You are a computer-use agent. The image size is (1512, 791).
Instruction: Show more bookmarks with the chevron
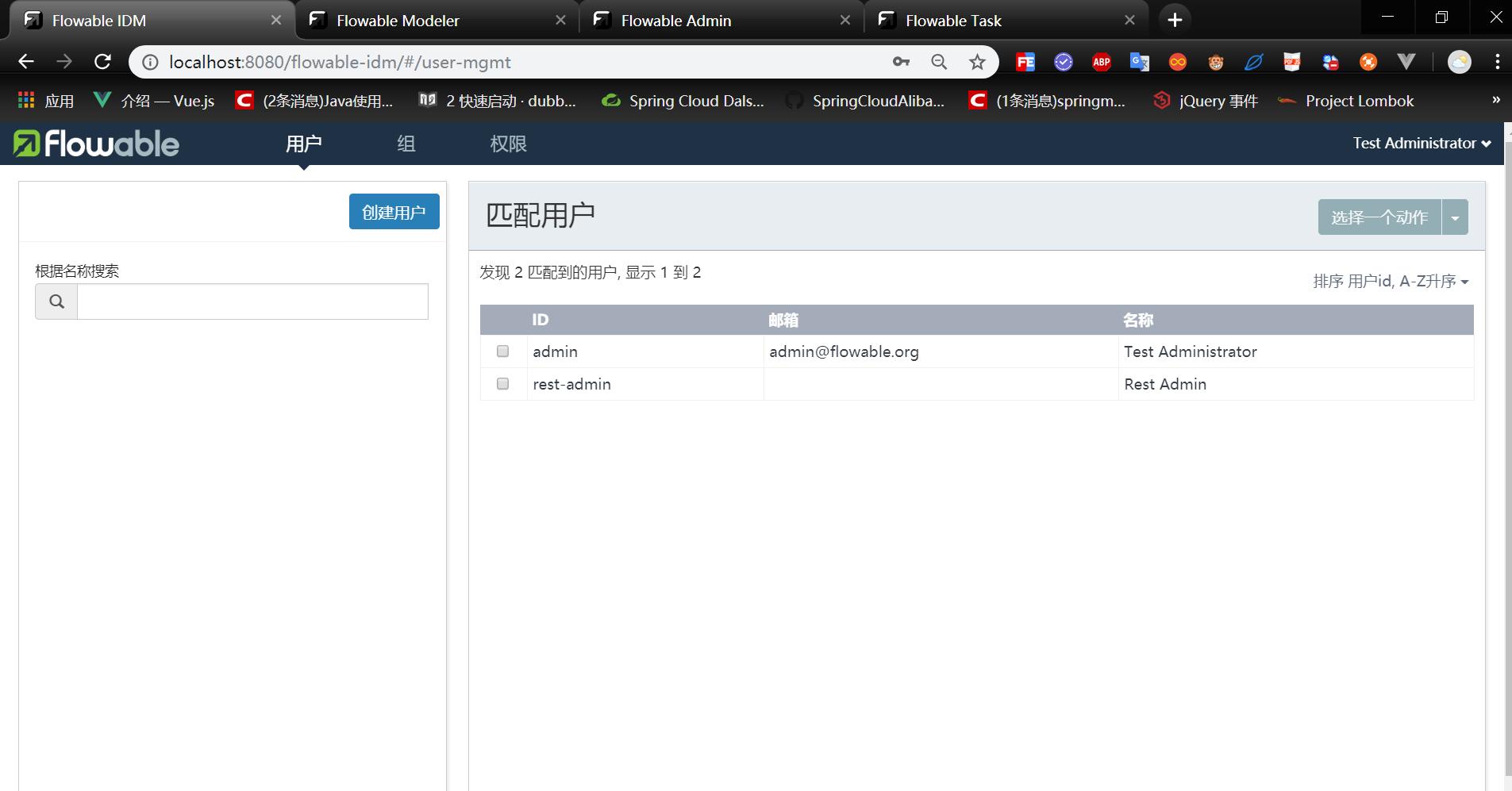click(1495, 100)
